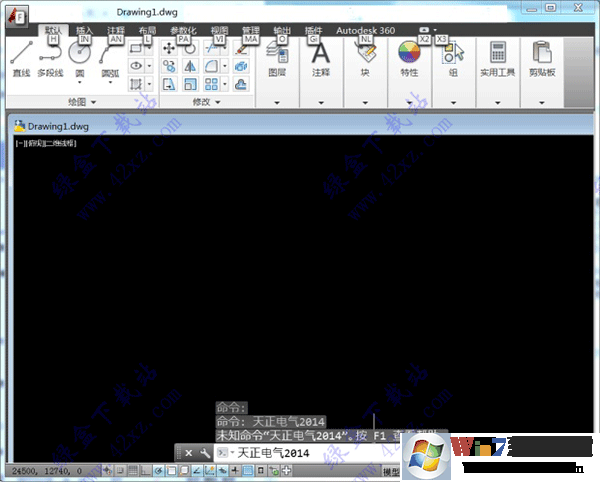Image resolution: width=600 pixels, height=482 pixels.
Task: Select the Stretch tool in modify panel
Action: (169, 84)
